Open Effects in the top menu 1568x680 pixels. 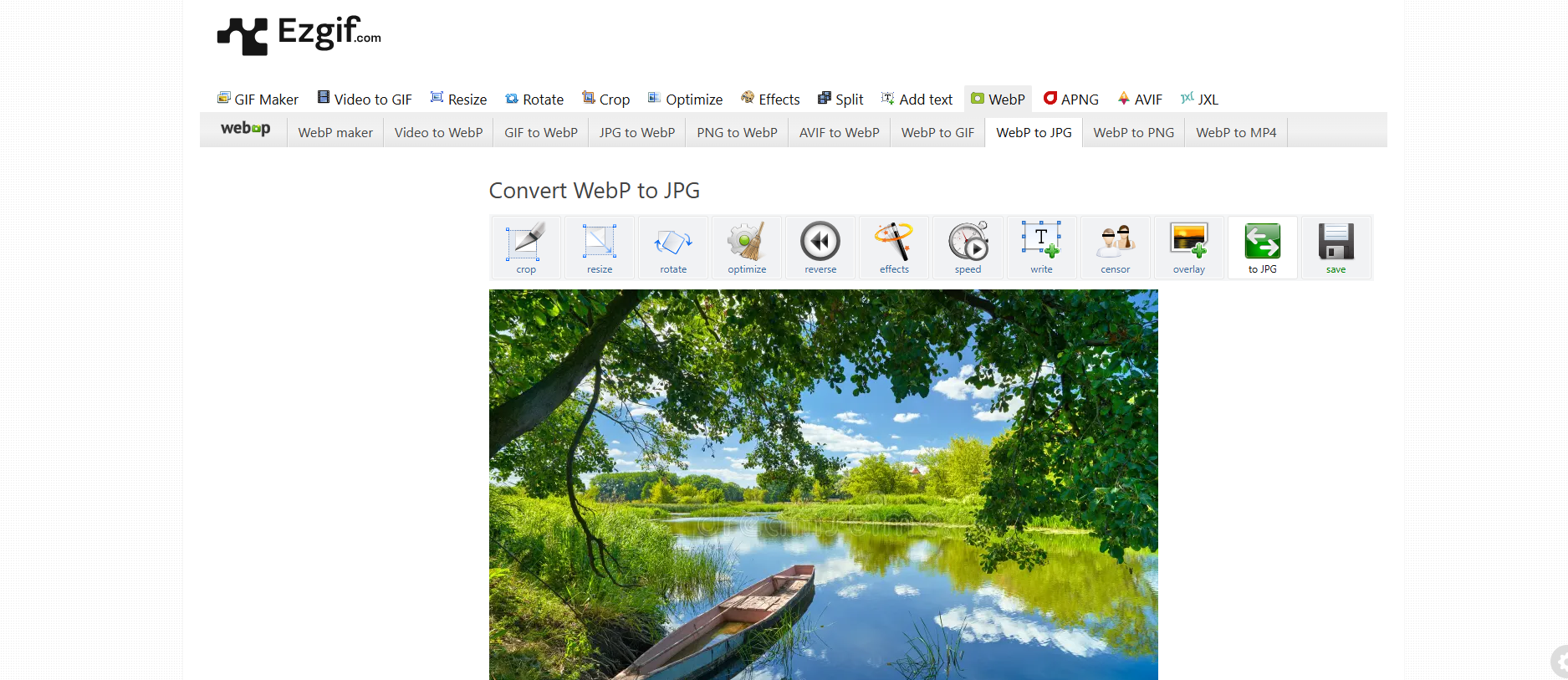(x=770, y=100)
